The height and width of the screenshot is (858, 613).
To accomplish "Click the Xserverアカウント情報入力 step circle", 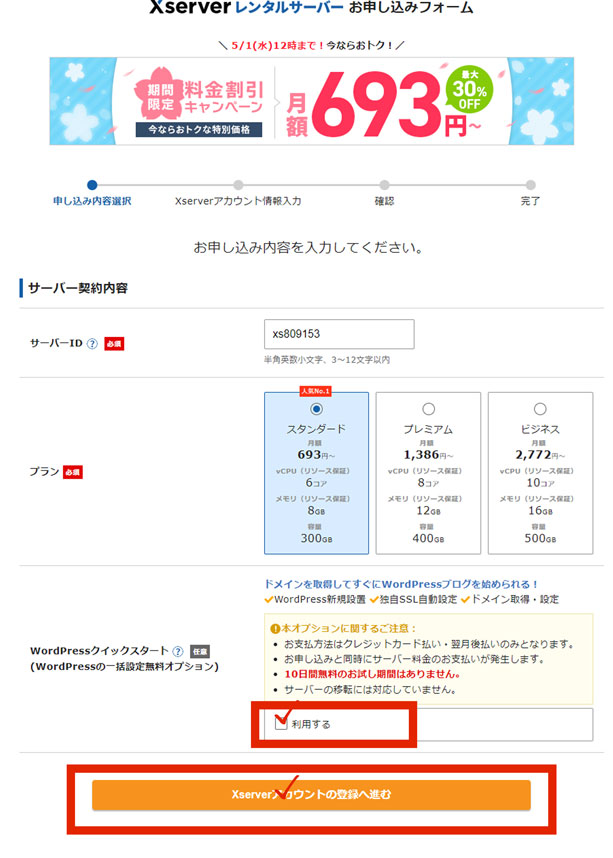I will click(238, 184).
